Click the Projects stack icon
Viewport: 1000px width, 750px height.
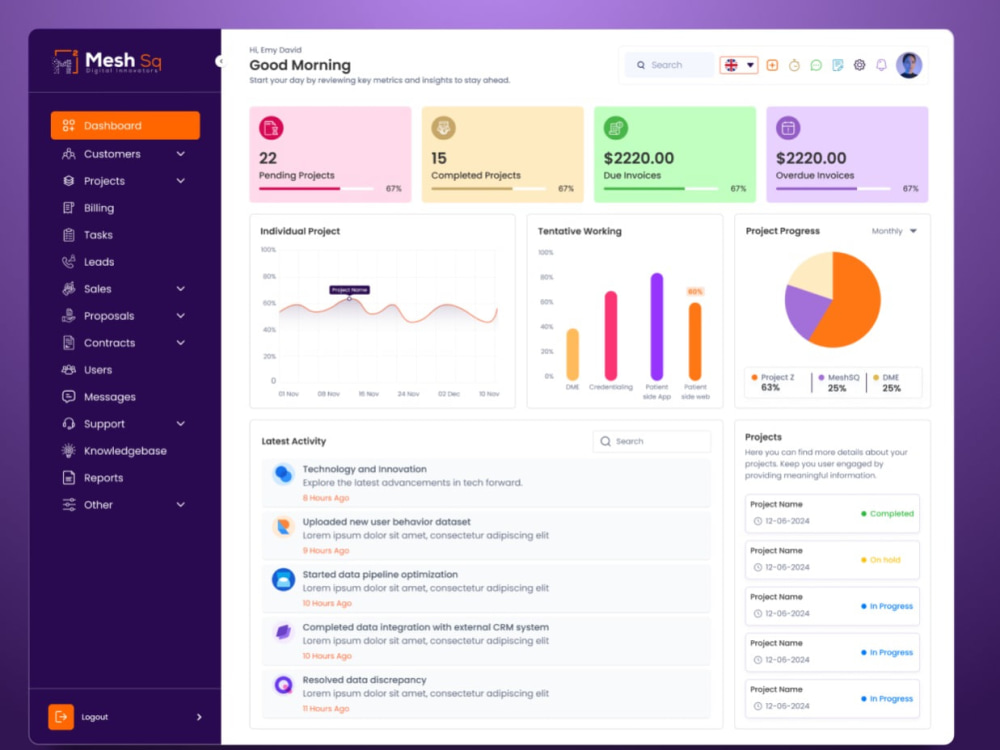pyautogui.click(x=68, y=181)
